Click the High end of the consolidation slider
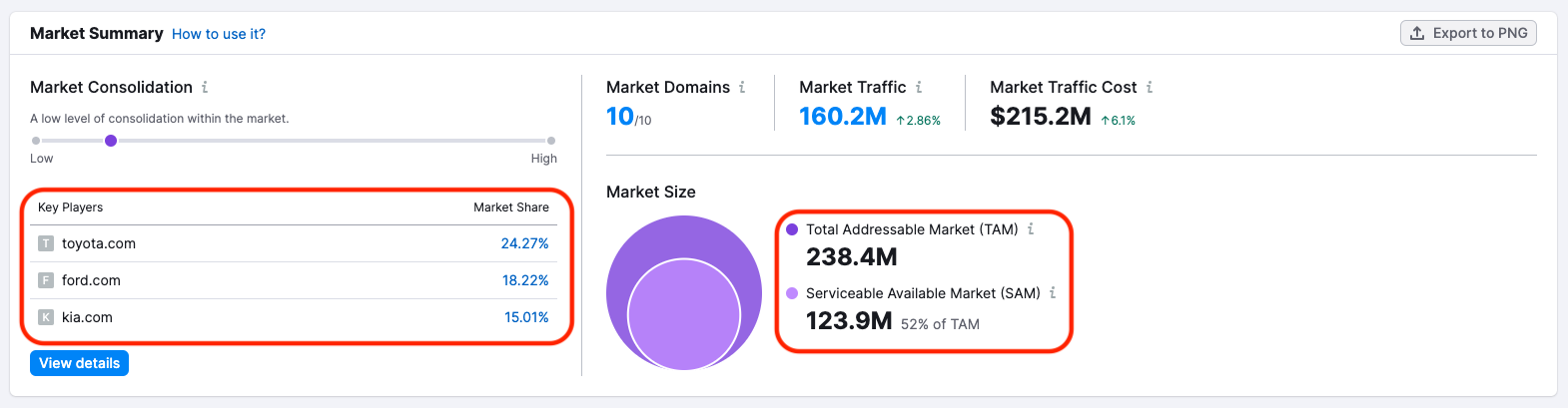Image resolution: width=1568 pixels, height=408 pixels. tap(551, 141)
